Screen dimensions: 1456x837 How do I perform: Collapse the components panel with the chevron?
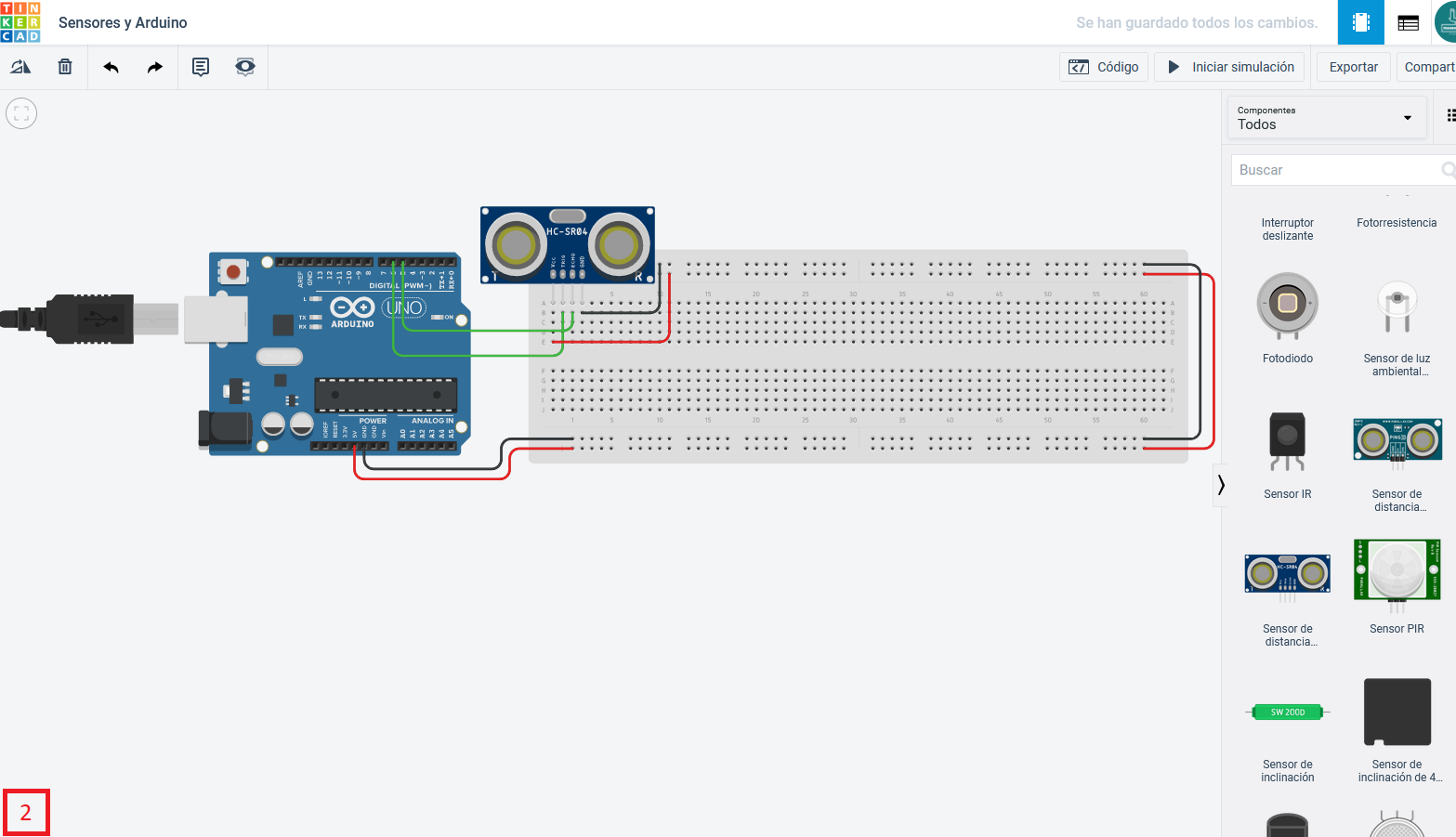click(x=1220, y=484)
